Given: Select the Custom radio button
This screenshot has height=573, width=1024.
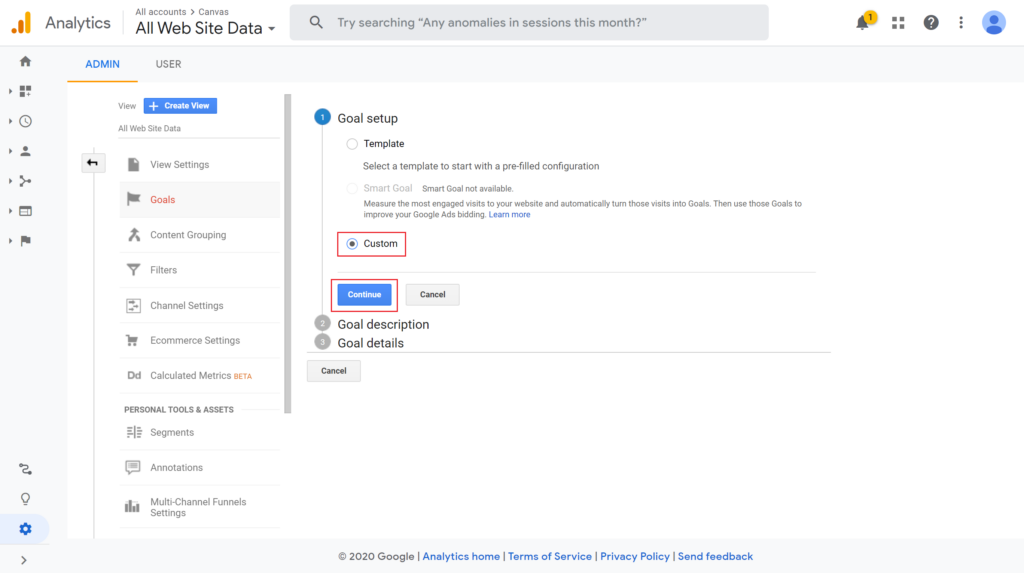Looking at the screenshot, I should [352, 244].
